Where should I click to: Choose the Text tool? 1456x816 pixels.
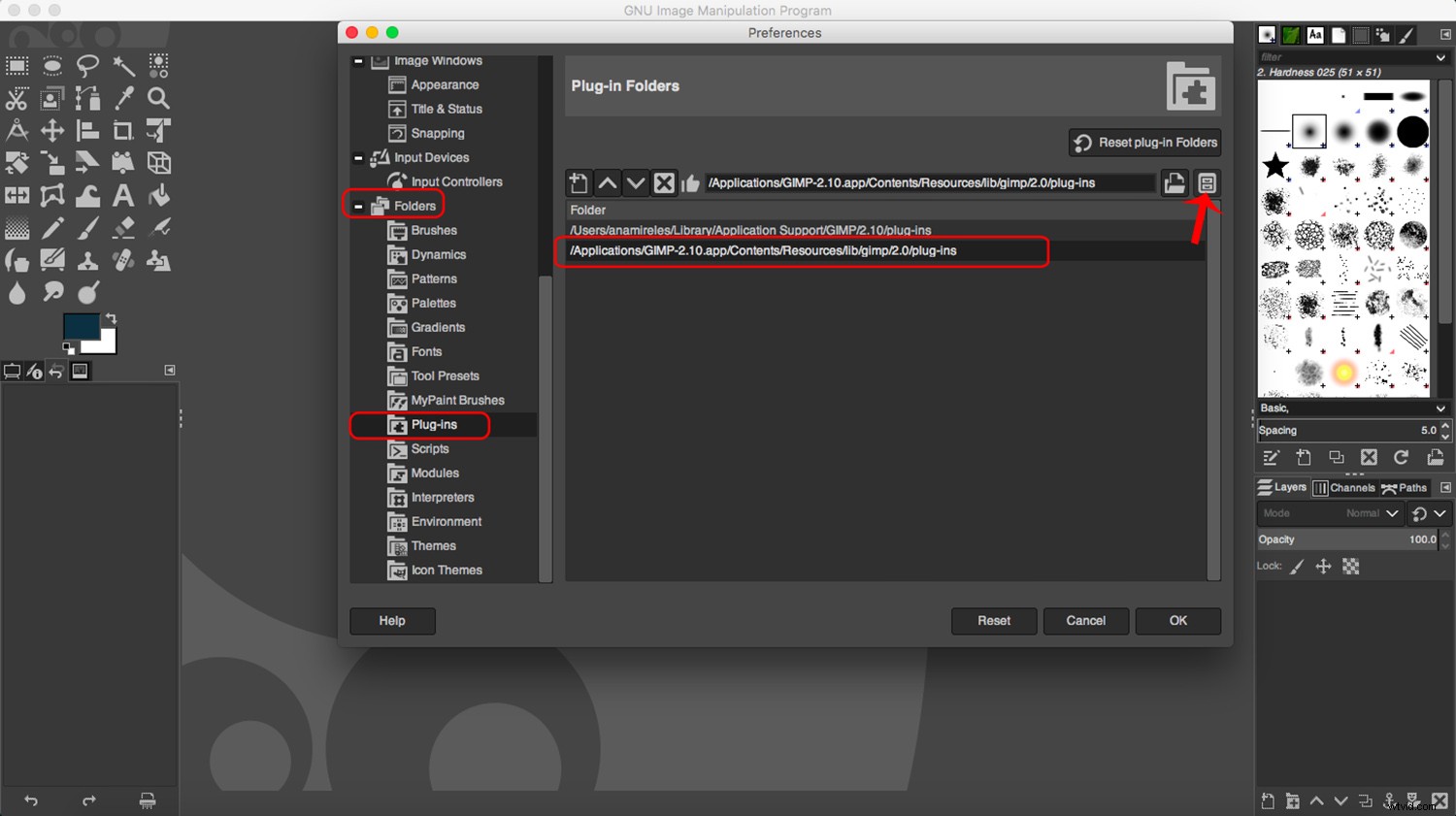pyautogui.click(x=123, y=195)
